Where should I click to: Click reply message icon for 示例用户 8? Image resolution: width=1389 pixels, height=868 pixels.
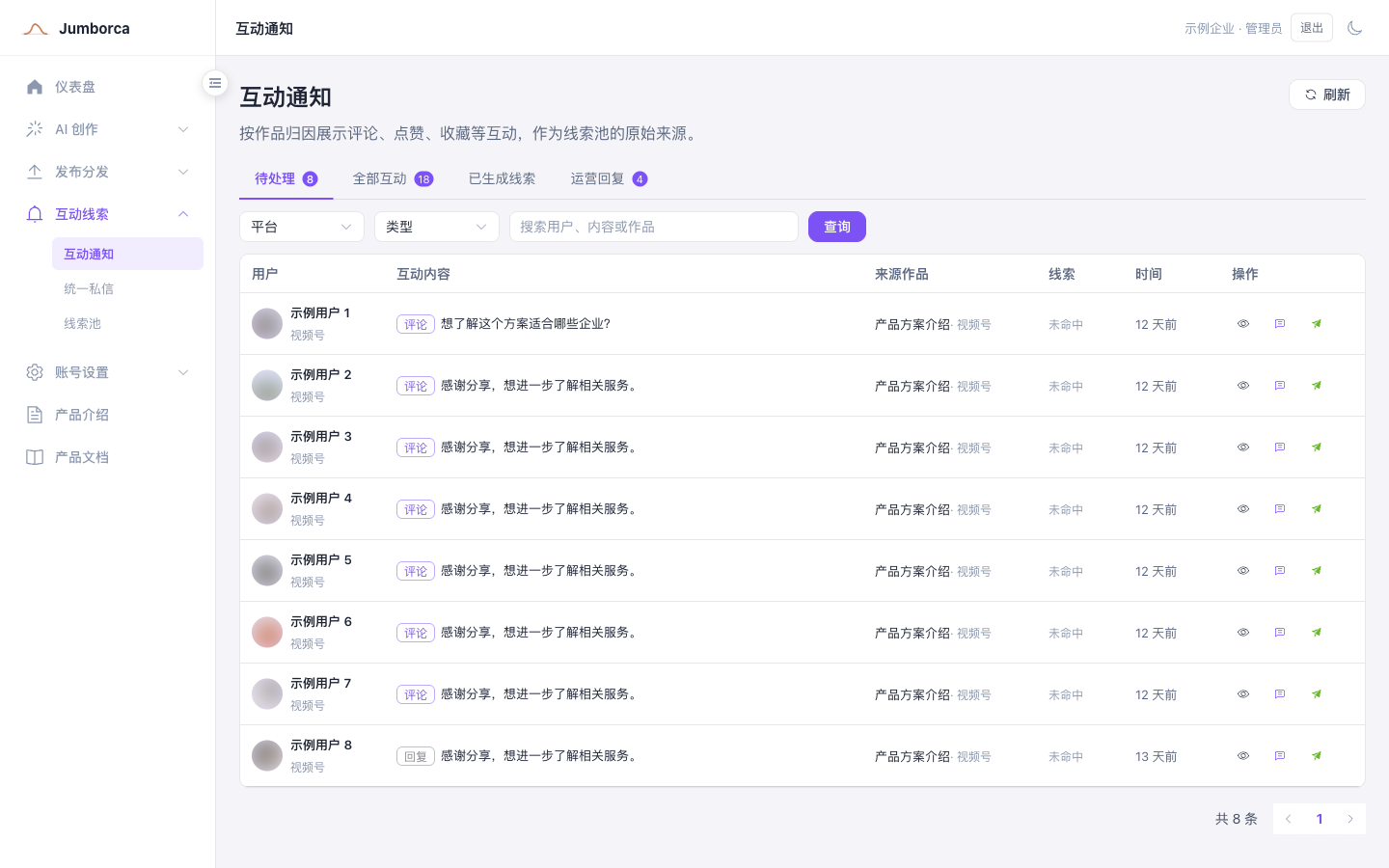click(x=1280, y=756)
